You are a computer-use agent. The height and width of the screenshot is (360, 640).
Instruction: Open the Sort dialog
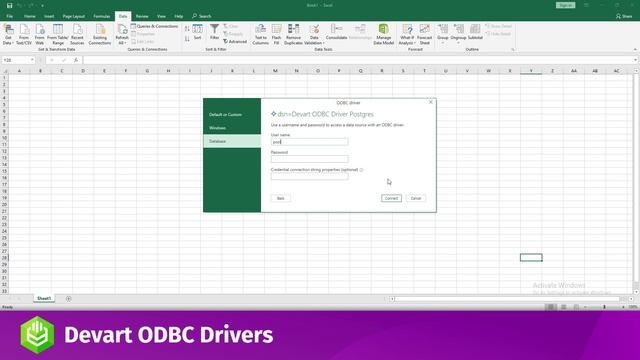tap(198, 32)
